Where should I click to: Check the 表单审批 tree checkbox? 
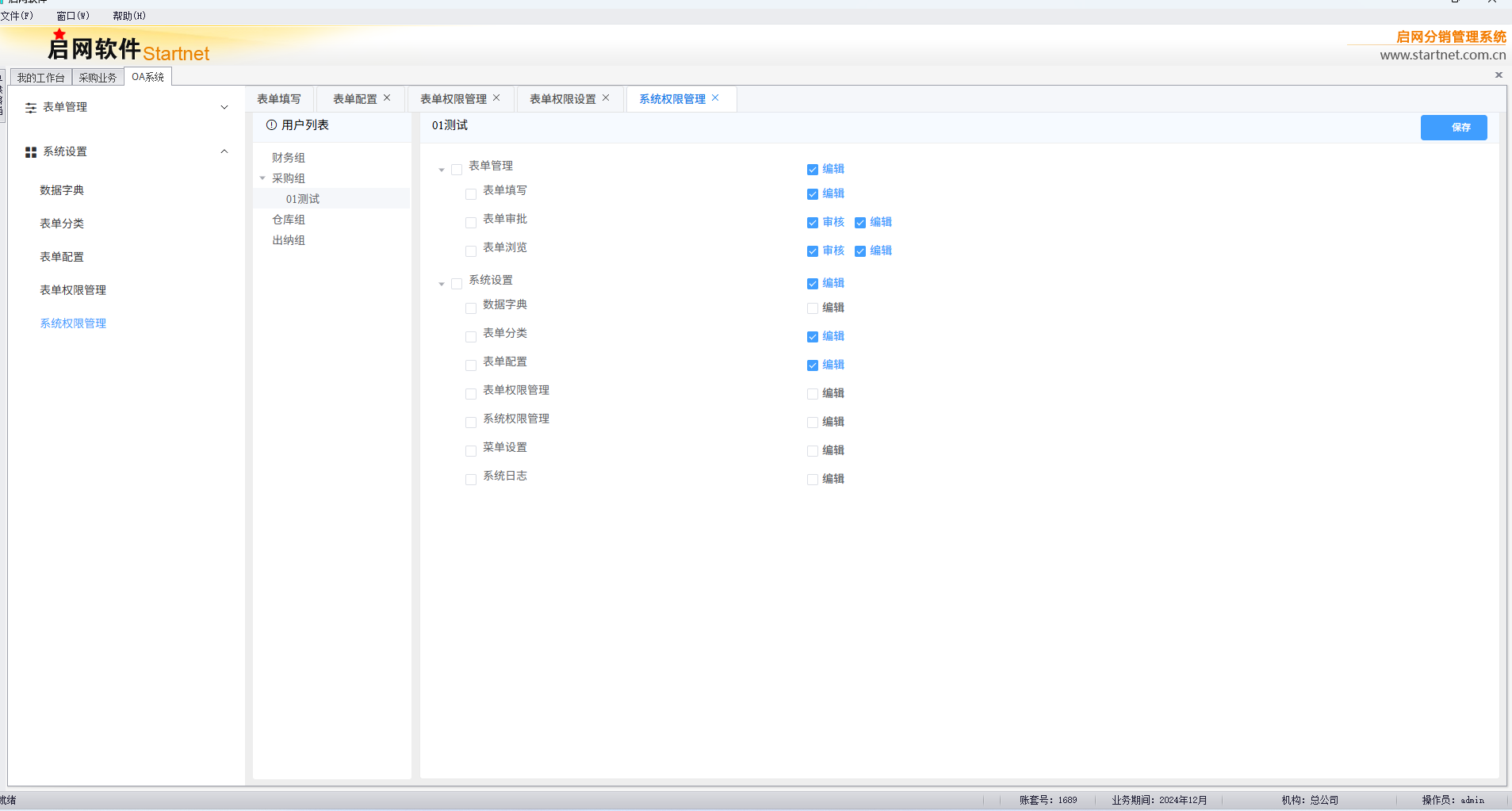pyautogui.click(x=471, y=223)
